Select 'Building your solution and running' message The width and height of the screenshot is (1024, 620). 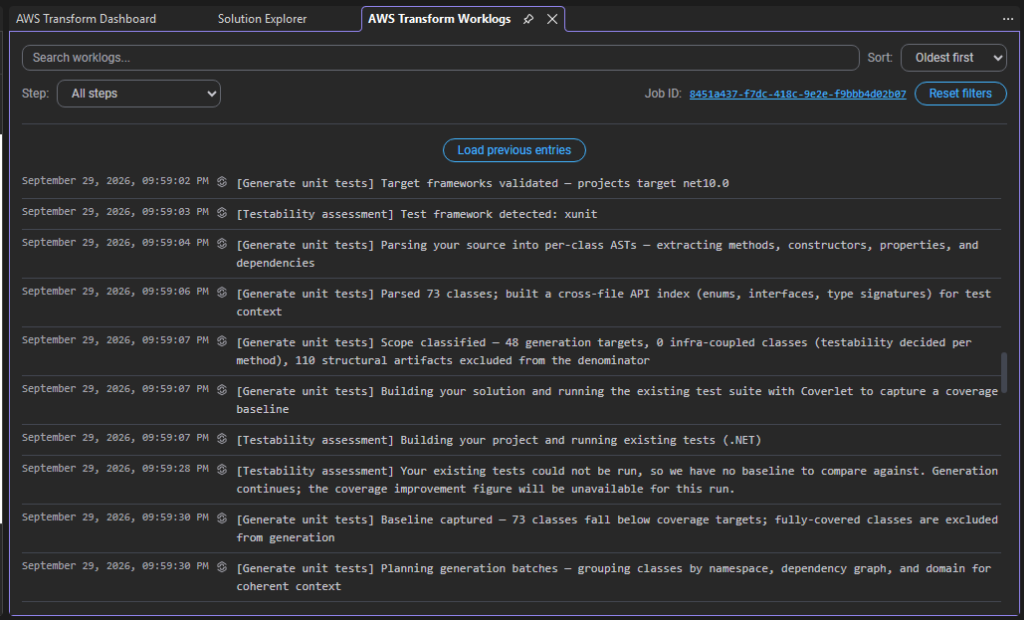[617, 400]
